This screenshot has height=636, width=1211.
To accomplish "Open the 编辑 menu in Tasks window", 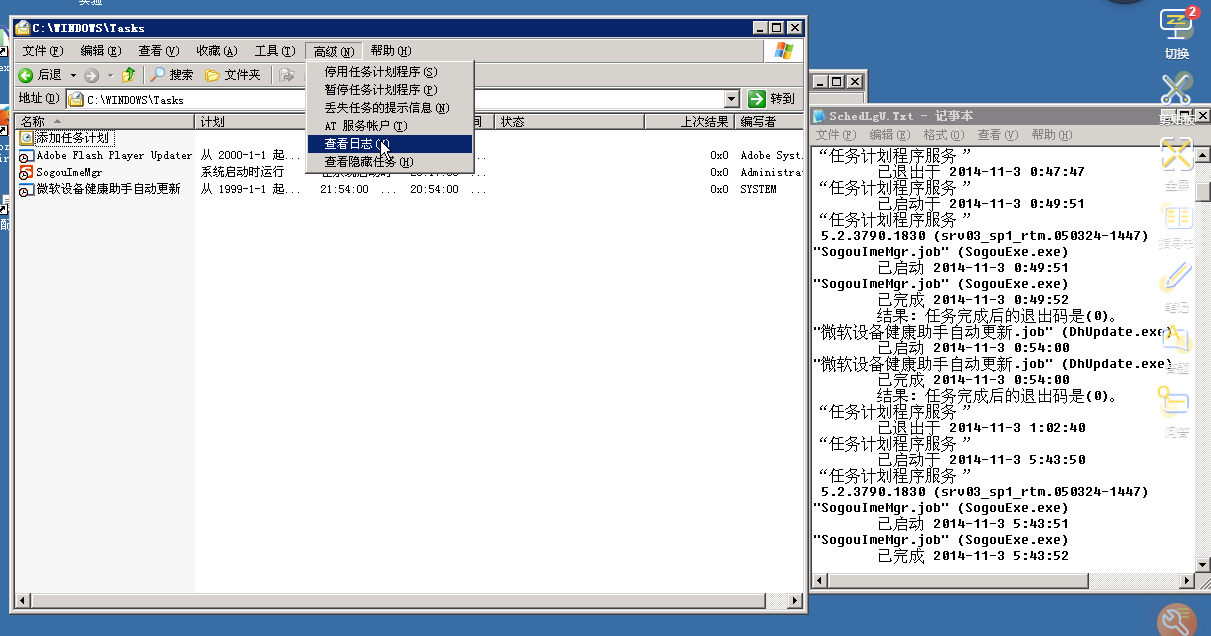I will tap(100, 51).
